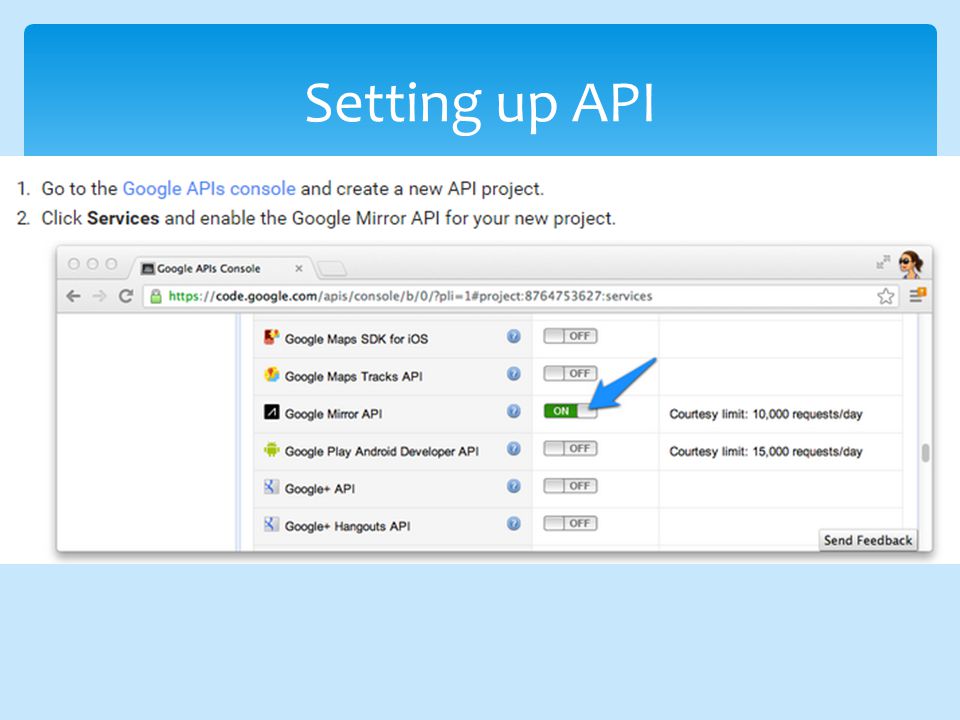Toggle the Google Mirror API ON switch
The height and width of the screenshot is (720, 960).
[571, 411]
